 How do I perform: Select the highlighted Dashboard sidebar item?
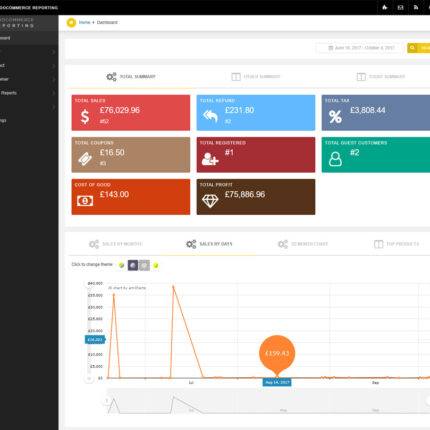pyautogui.click(x=29, y=38)
